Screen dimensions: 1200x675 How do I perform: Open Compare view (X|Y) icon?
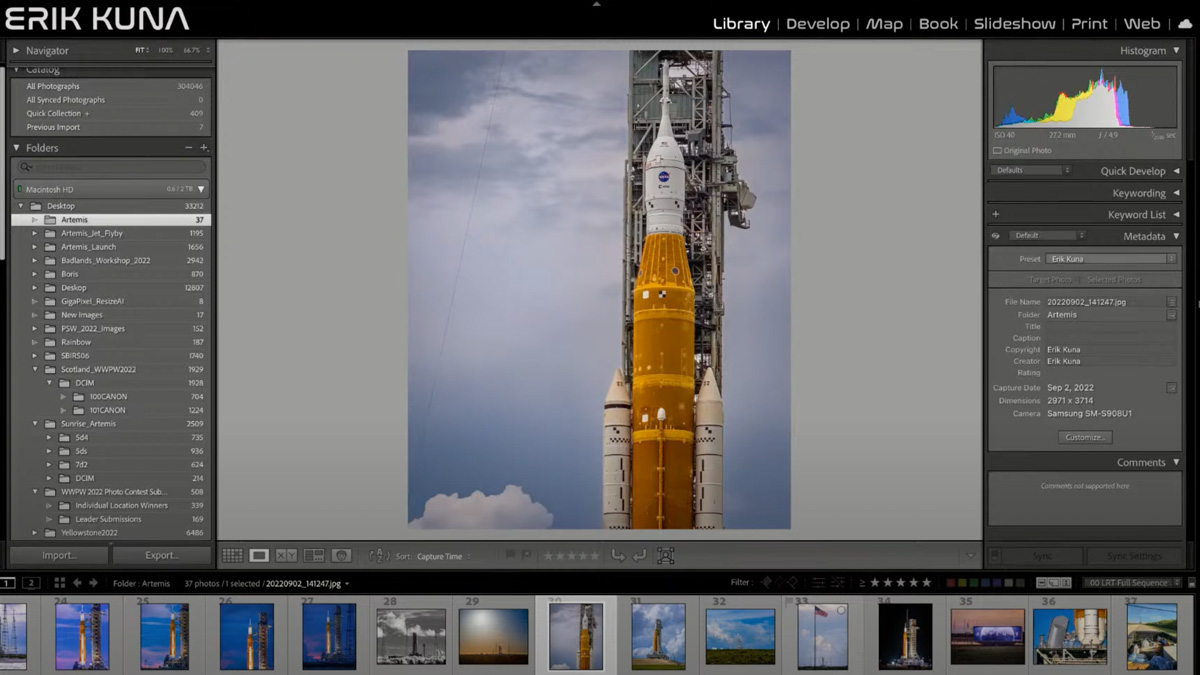tap(286, 555)
